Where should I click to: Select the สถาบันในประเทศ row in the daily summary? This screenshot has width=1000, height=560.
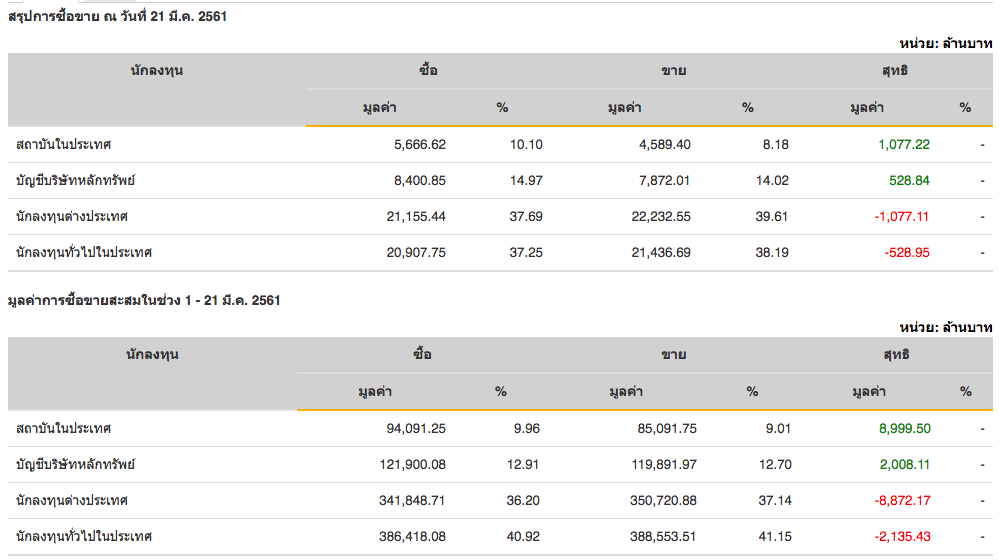[64, 144]
